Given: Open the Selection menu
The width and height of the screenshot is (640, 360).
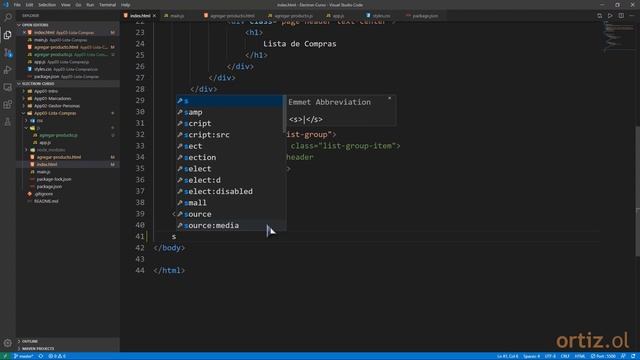Looking at the screenshot, I should pyautogui.click(x=47, y=5).
